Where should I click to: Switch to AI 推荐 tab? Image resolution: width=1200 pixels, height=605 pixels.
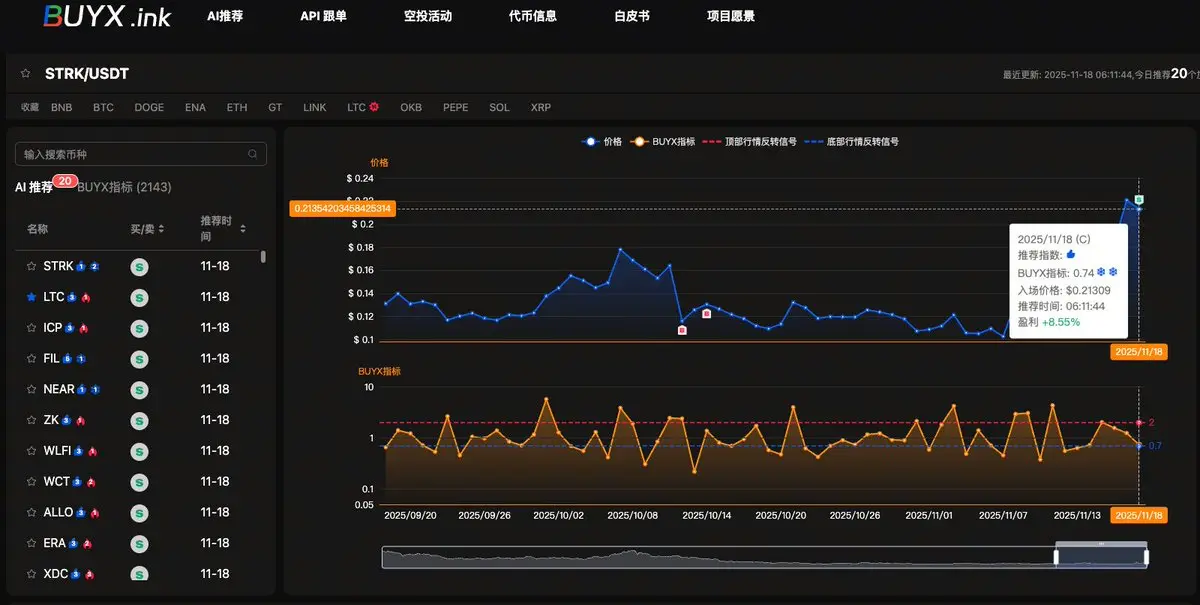pyautogui.click(x=34, y=187)
